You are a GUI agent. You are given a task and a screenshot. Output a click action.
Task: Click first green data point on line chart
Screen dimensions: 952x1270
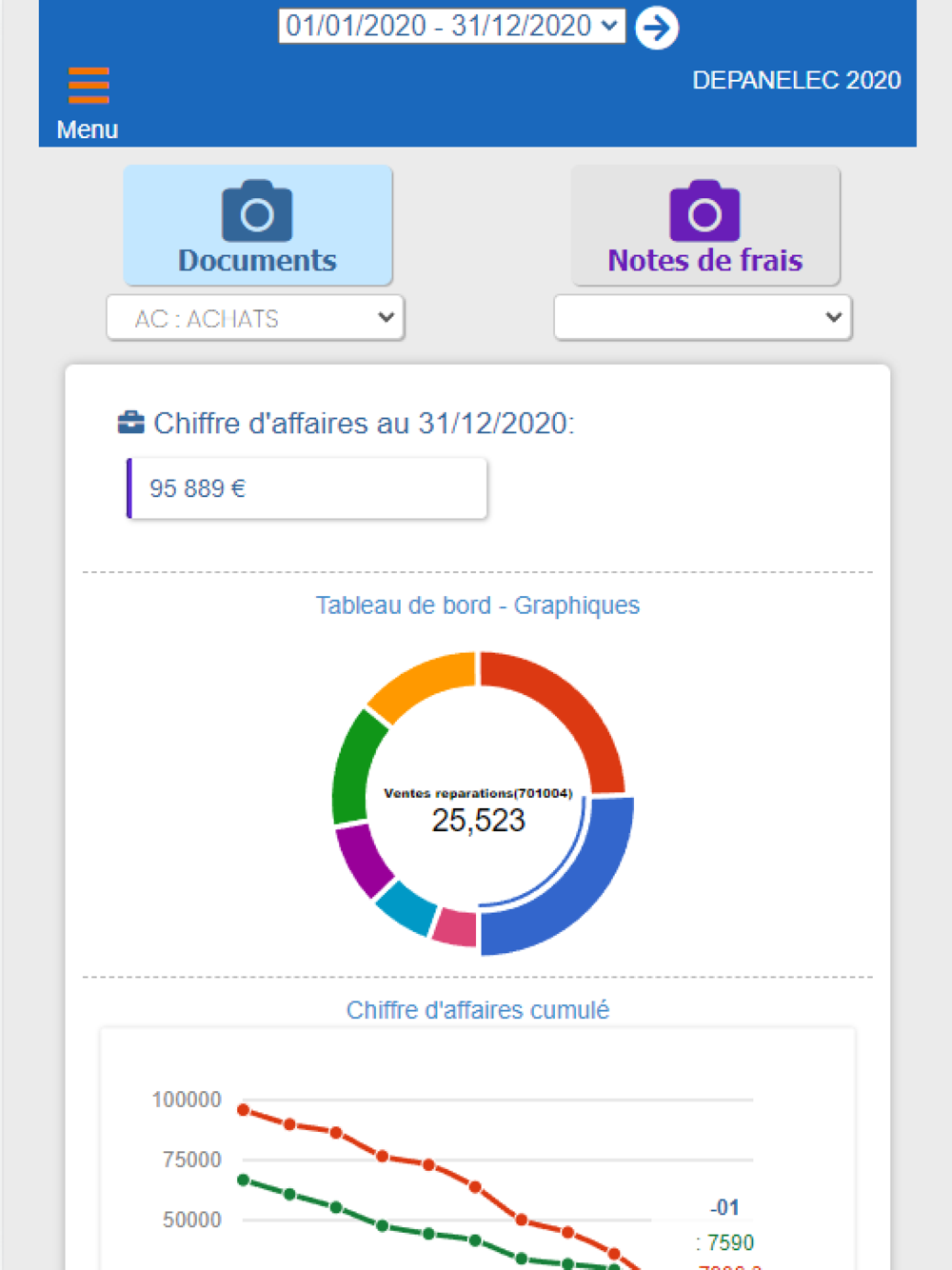pos(244,1181)
